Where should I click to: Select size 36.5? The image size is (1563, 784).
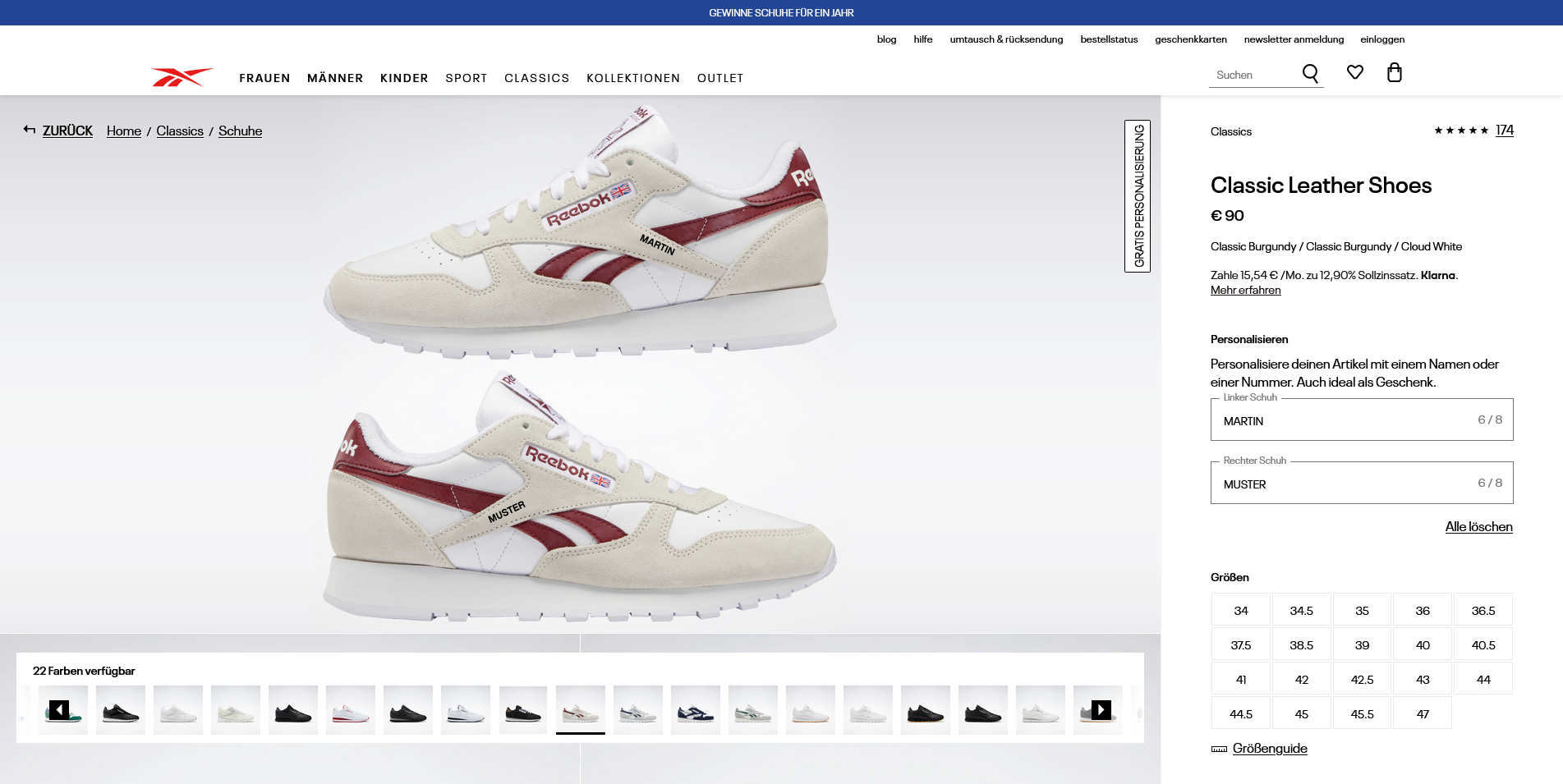(1483, 610)
